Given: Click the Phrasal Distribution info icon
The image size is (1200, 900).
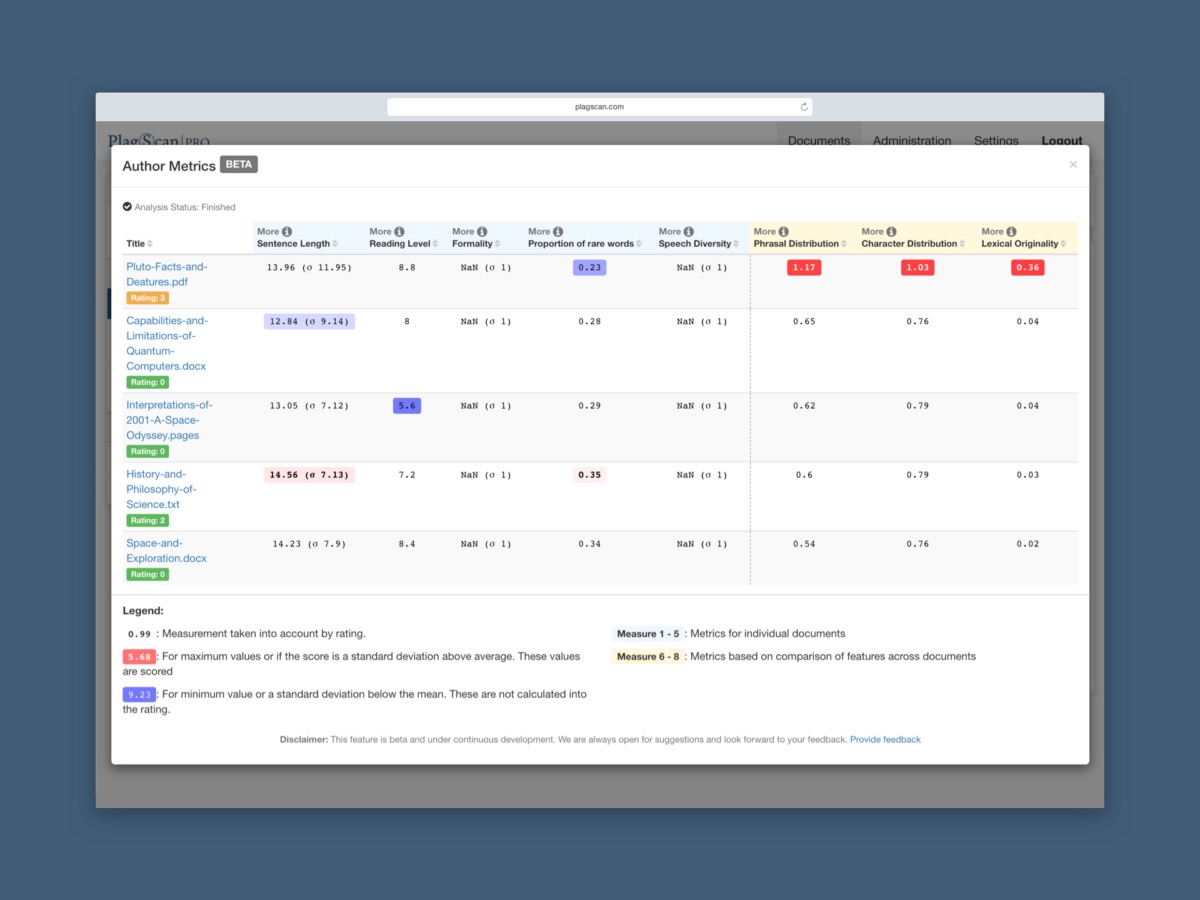Looking at the screenshot, I should pyautogui.click(x=784, y=232).
